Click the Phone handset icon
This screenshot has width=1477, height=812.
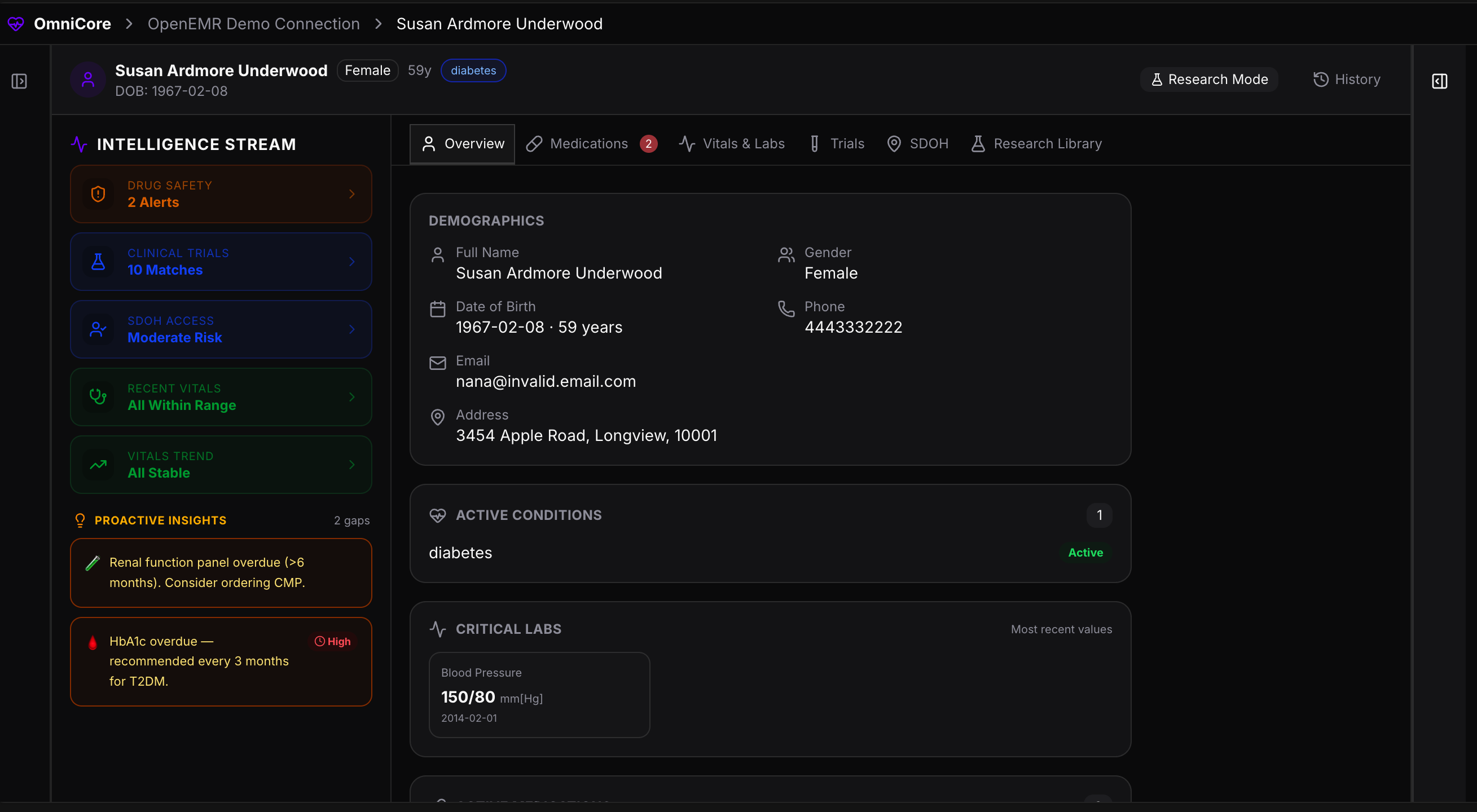[x=786, y=309]
